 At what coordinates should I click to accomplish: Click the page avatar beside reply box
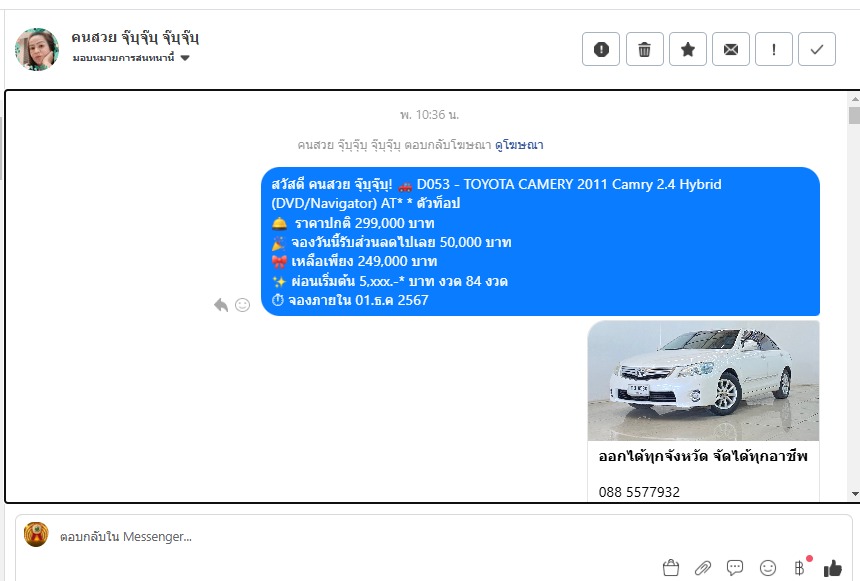tap(36, 534)
